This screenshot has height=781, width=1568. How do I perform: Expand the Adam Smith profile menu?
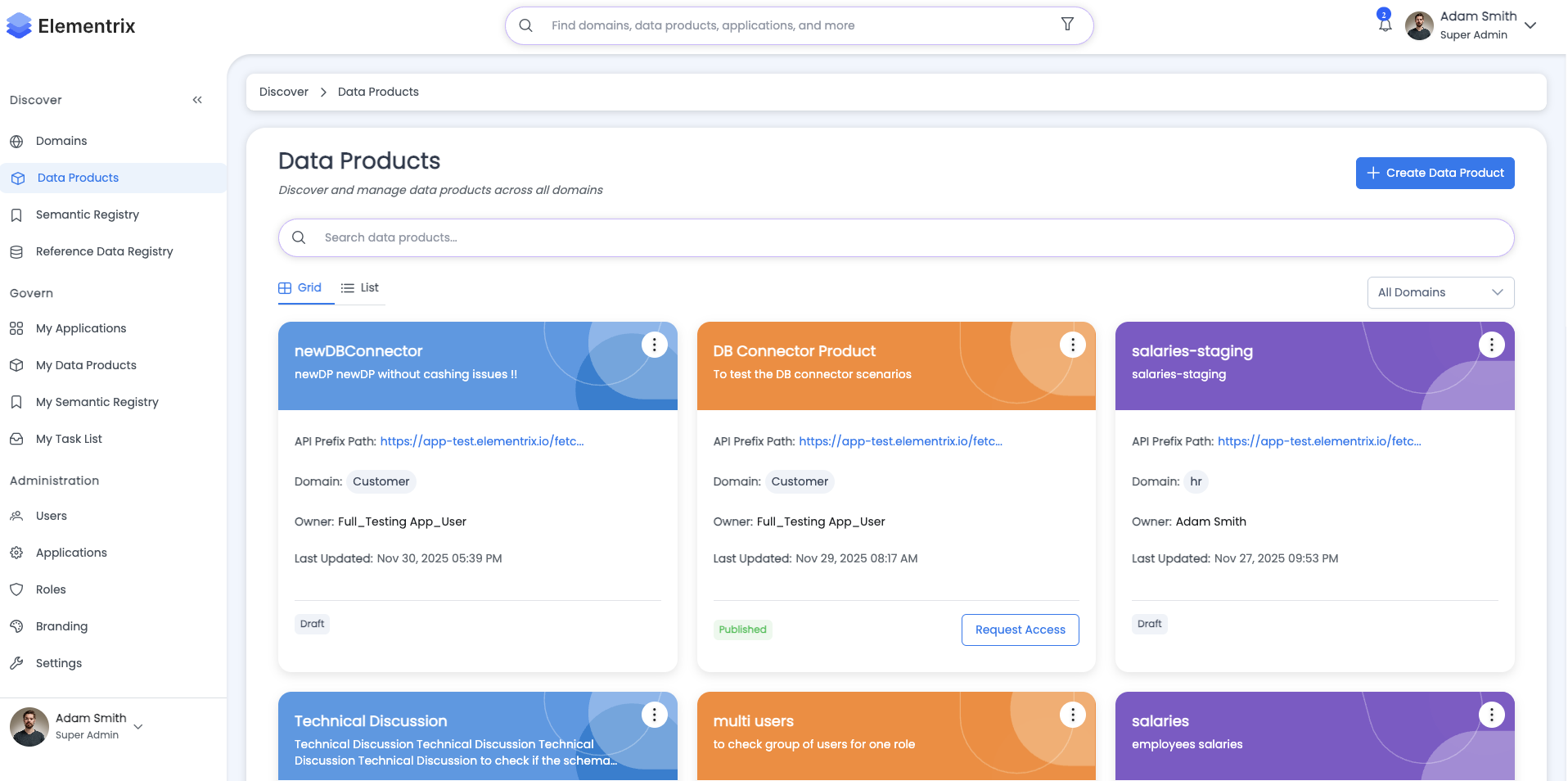pyautogui.click(x=1530, y=25)
